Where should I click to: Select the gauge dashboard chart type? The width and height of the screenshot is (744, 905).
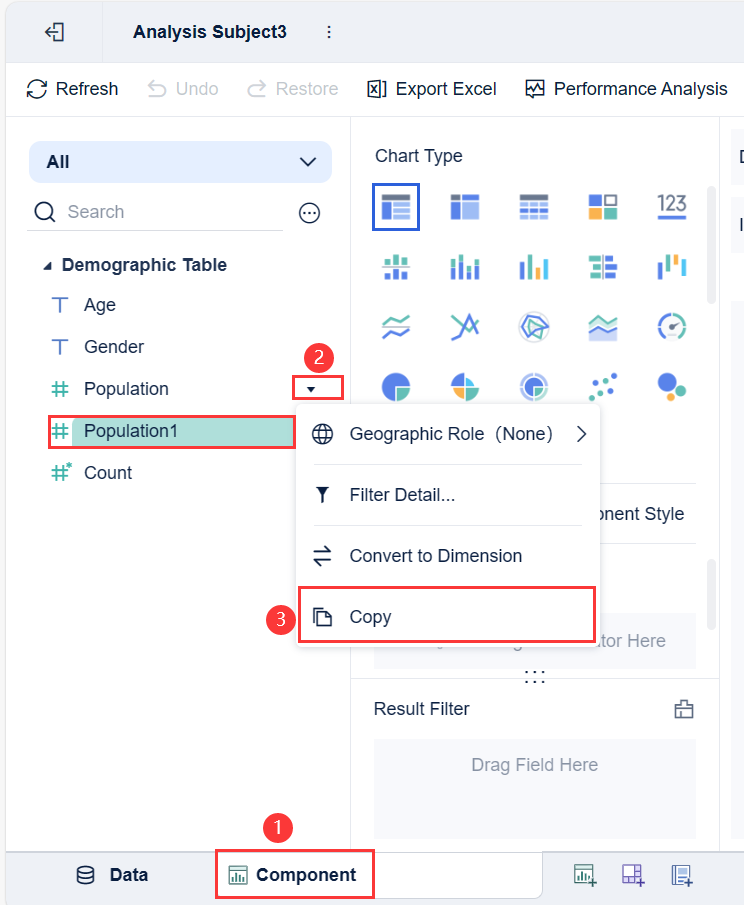[672, 326]
